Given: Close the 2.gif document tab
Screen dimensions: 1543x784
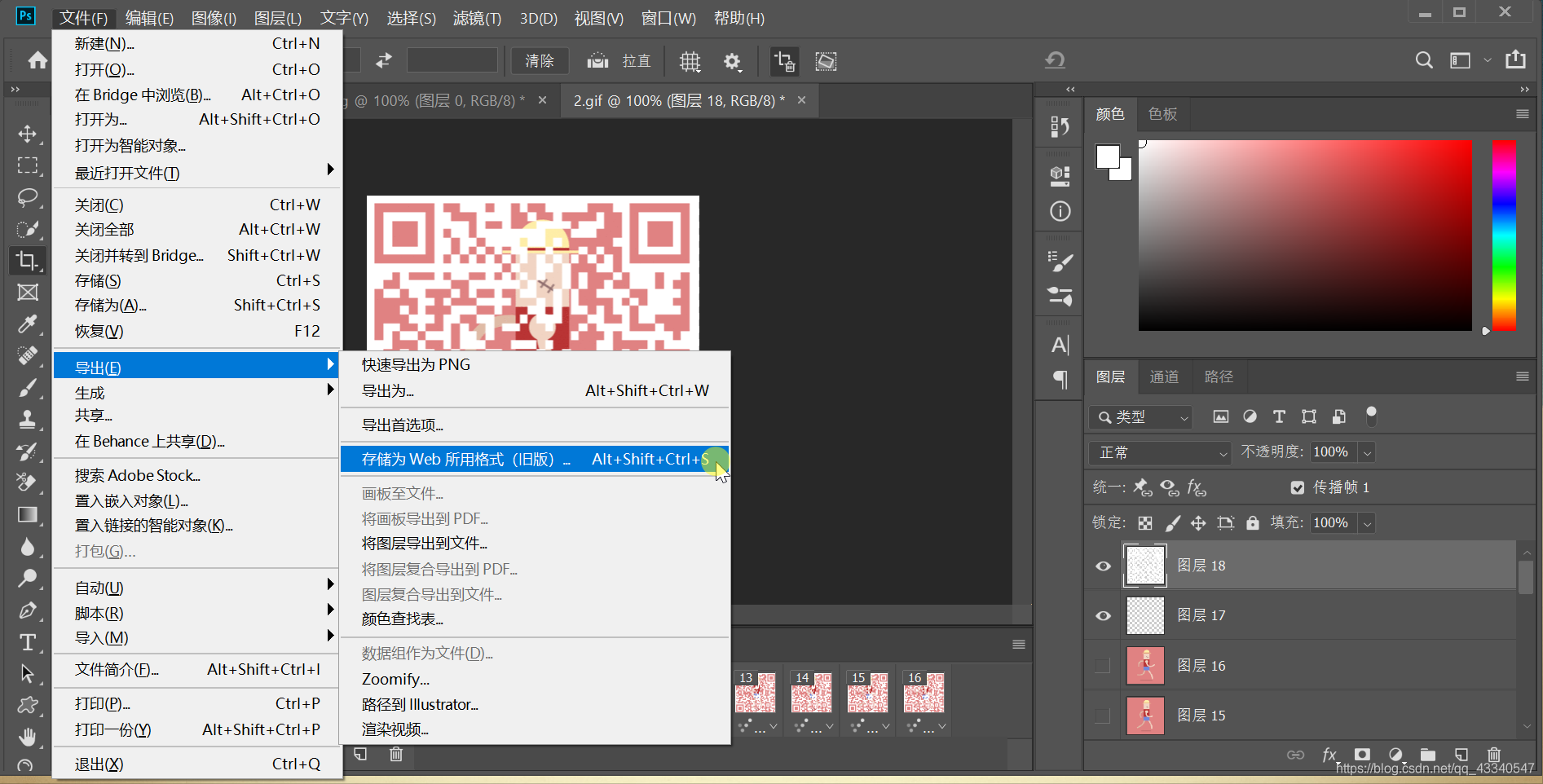Looking at the screenshot, I should [x=801, y=100].
